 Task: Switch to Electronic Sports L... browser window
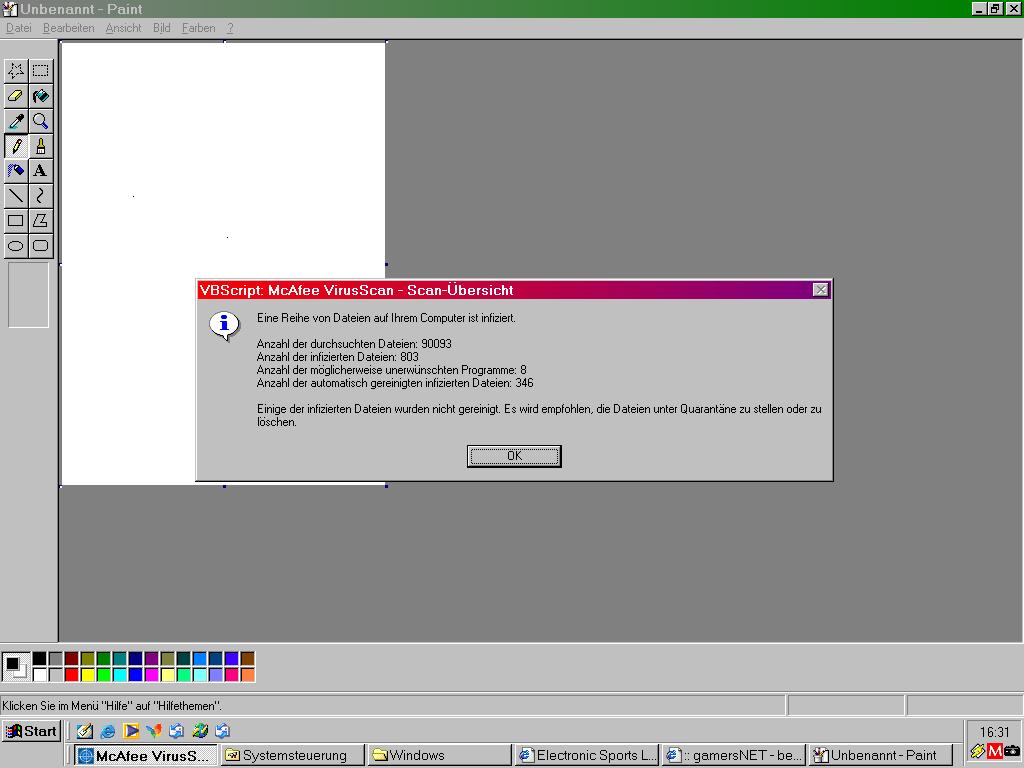[x=586, y=756]
